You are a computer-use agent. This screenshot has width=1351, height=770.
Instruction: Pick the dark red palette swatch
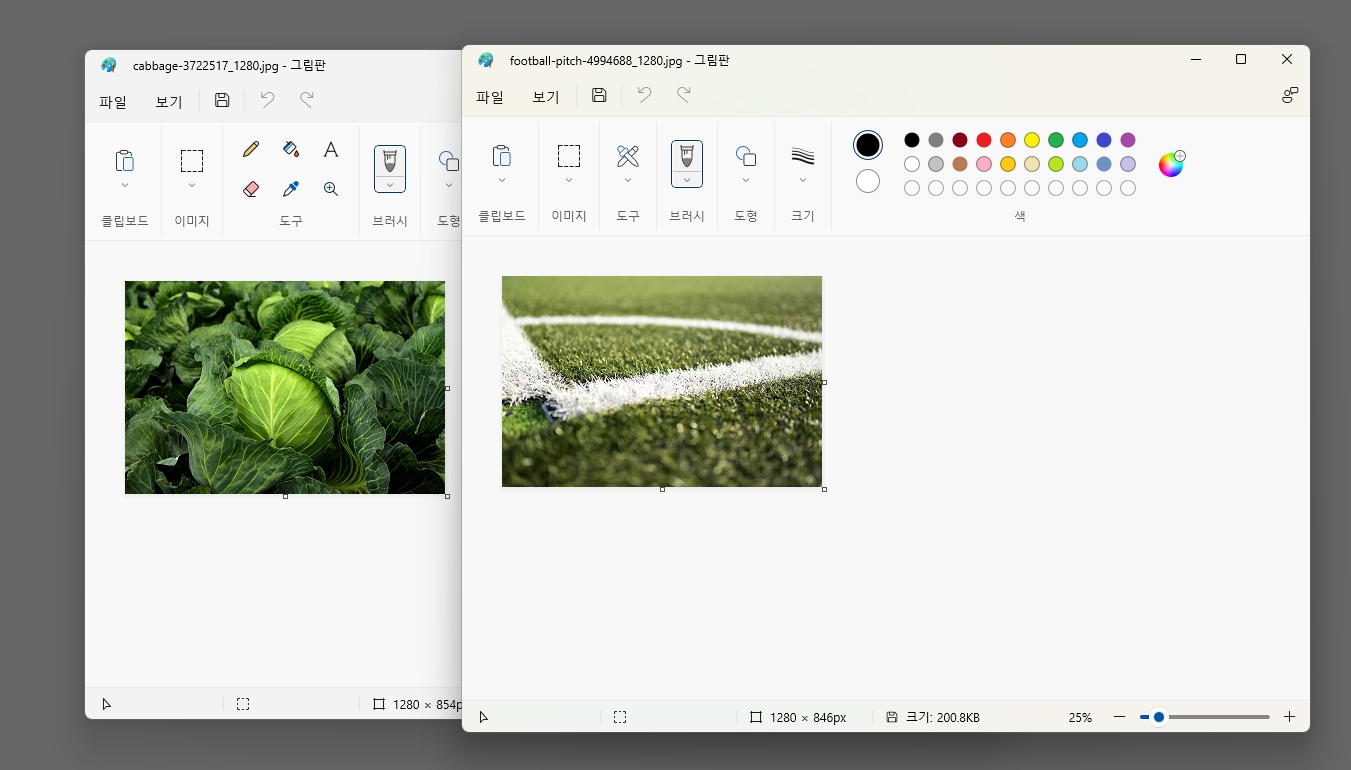(x=960, y=140)
